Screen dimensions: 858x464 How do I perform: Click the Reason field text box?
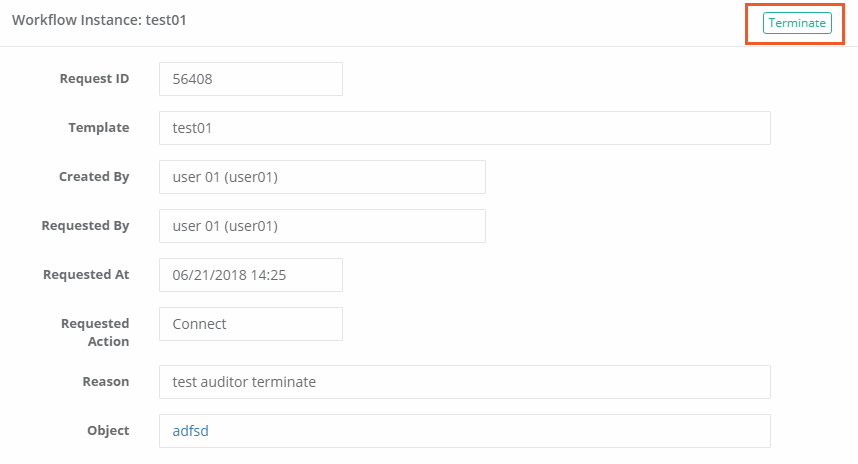[x=464, y=382]
